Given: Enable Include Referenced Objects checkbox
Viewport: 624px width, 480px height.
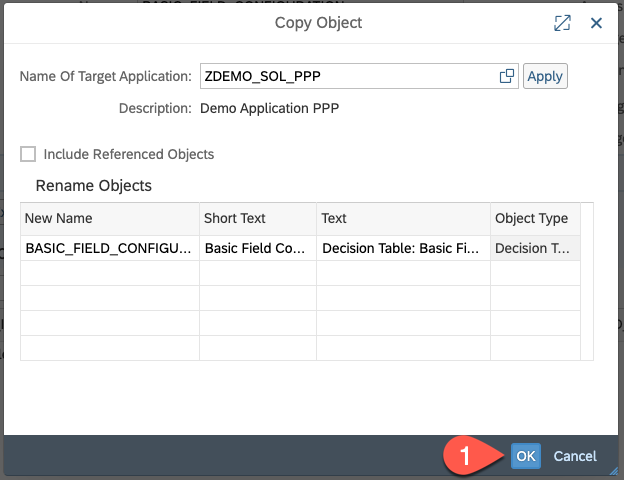Looking at the screenshot, I should pyautogui.click(x=28, y=154).
